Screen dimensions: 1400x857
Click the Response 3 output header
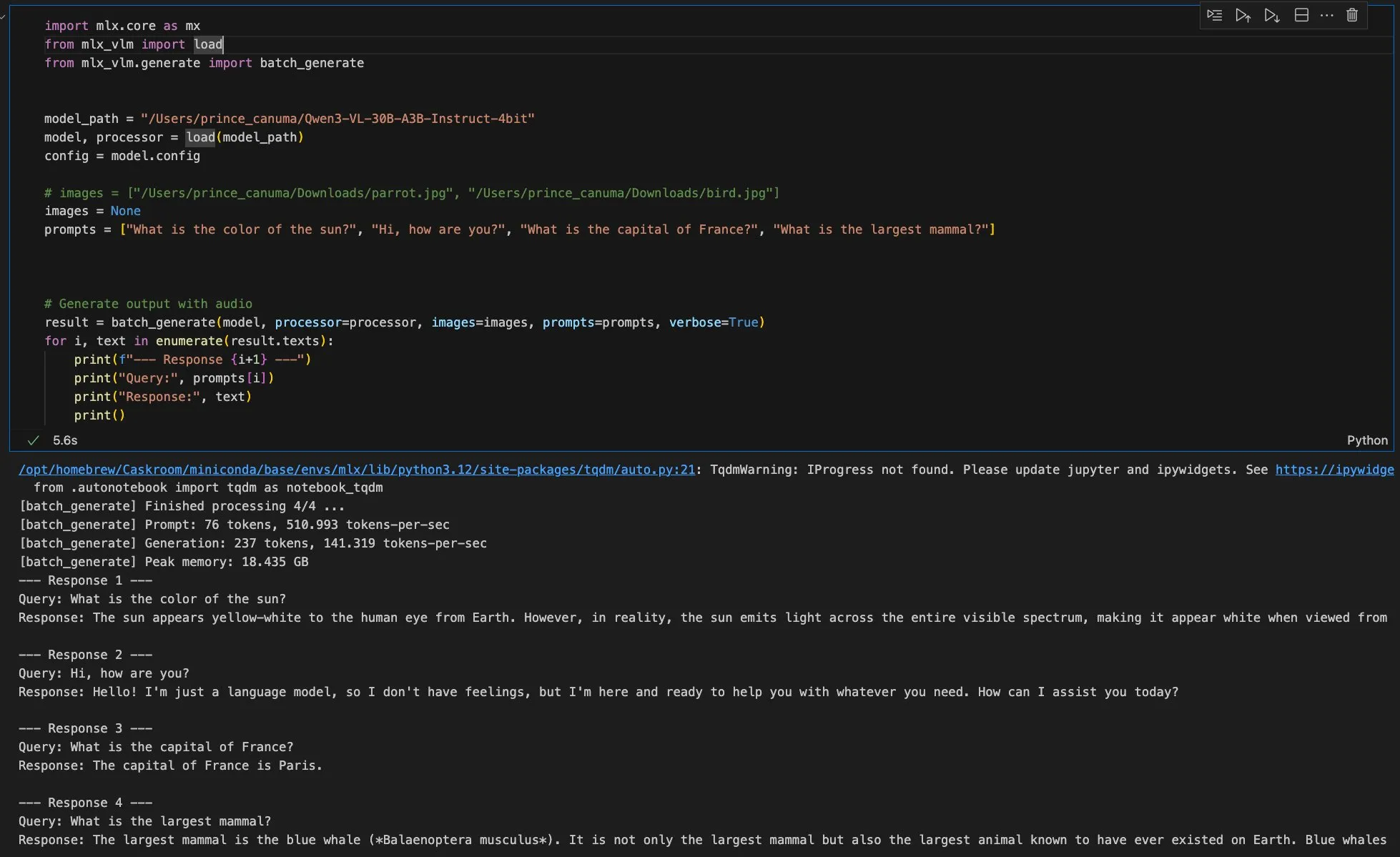[85, 728]
